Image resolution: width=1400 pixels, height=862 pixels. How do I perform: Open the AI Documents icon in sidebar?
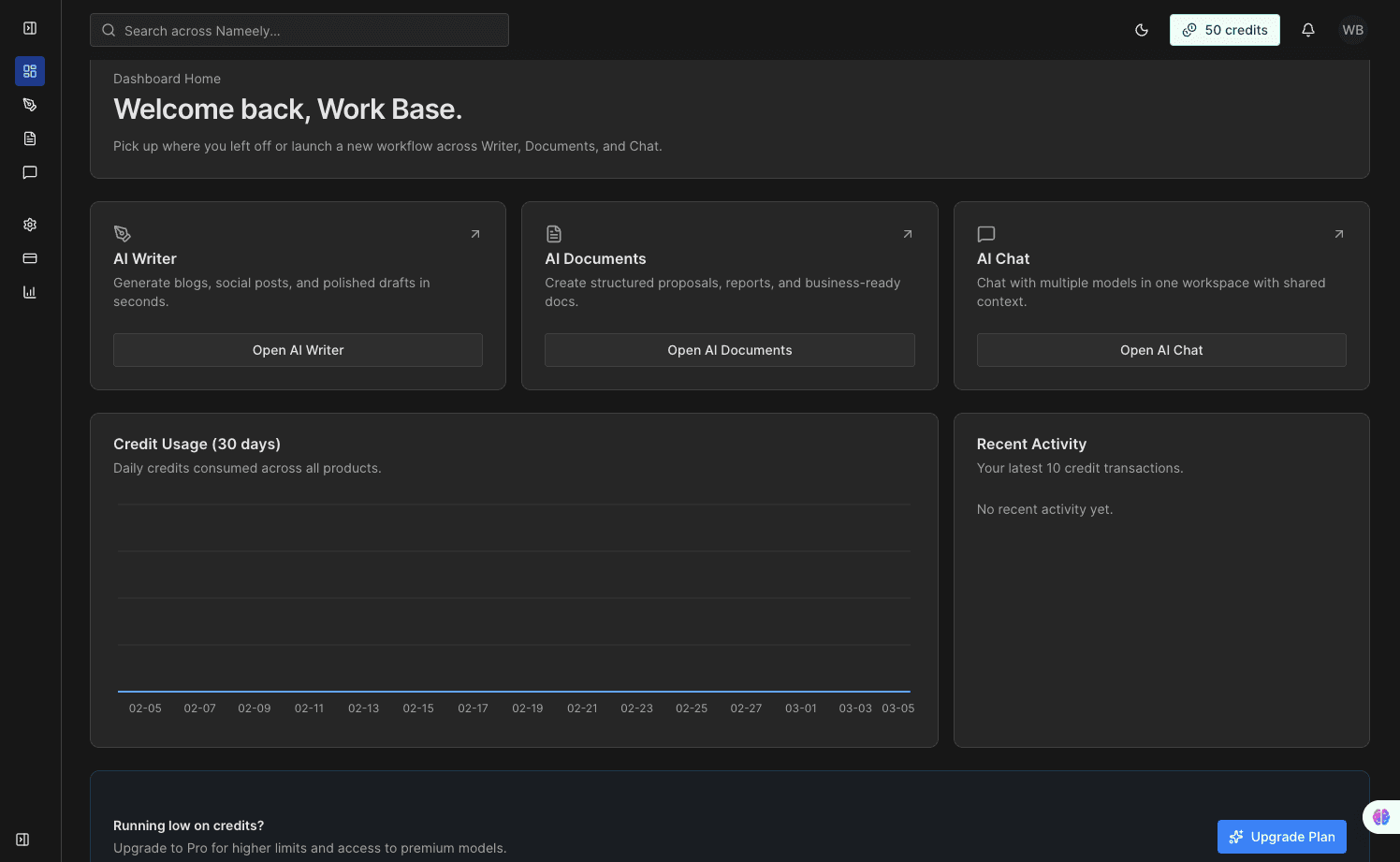pos(29,138)
